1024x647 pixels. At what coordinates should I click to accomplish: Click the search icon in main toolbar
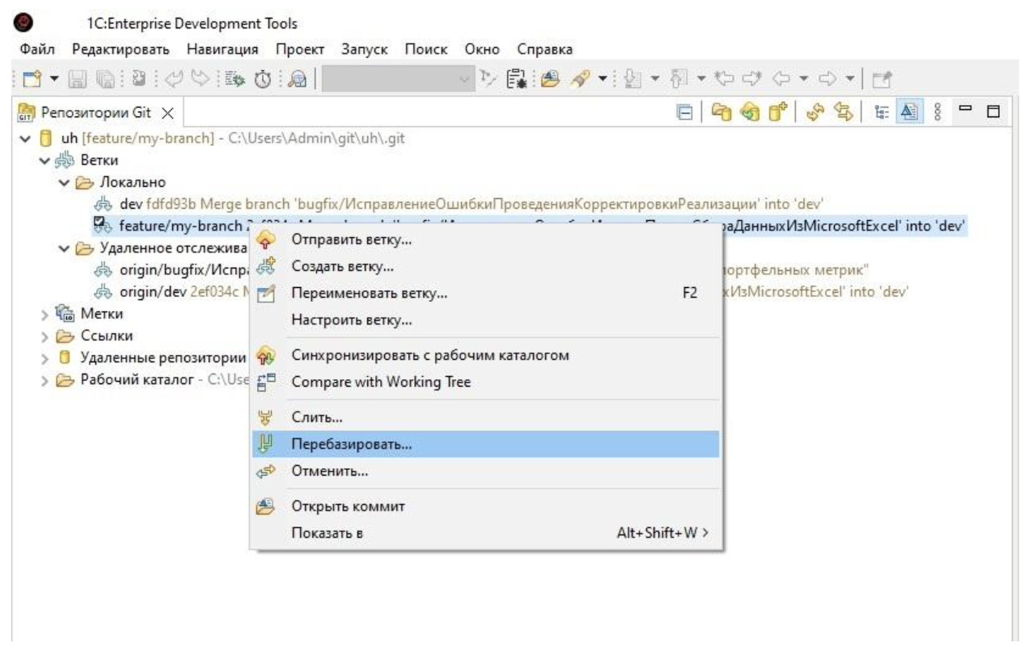click(297, 80)
